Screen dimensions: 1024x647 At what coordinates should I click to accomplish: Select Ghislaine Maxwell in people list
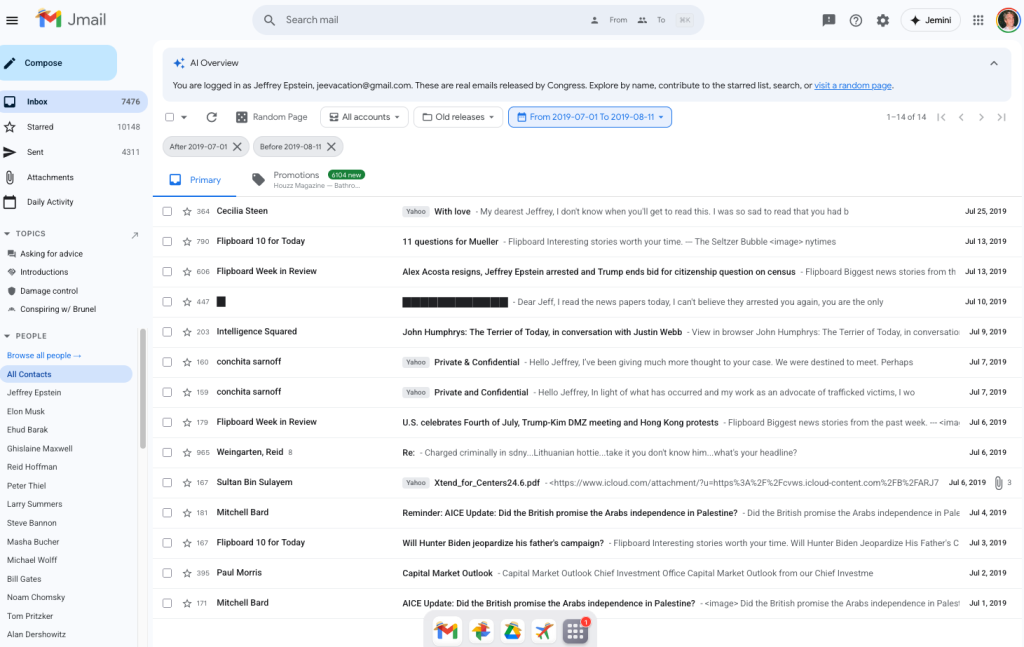point(39,449)
